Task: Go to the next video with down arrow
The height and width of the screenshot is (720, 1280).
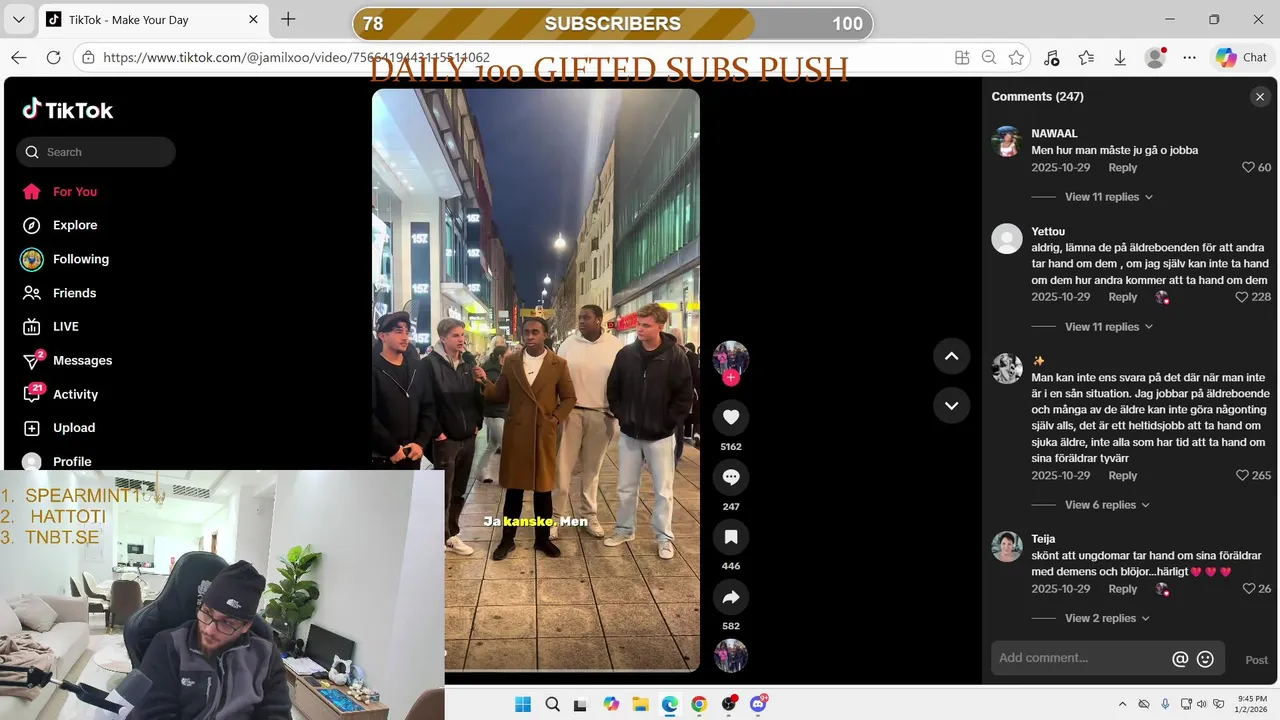Action: [951, 405]
